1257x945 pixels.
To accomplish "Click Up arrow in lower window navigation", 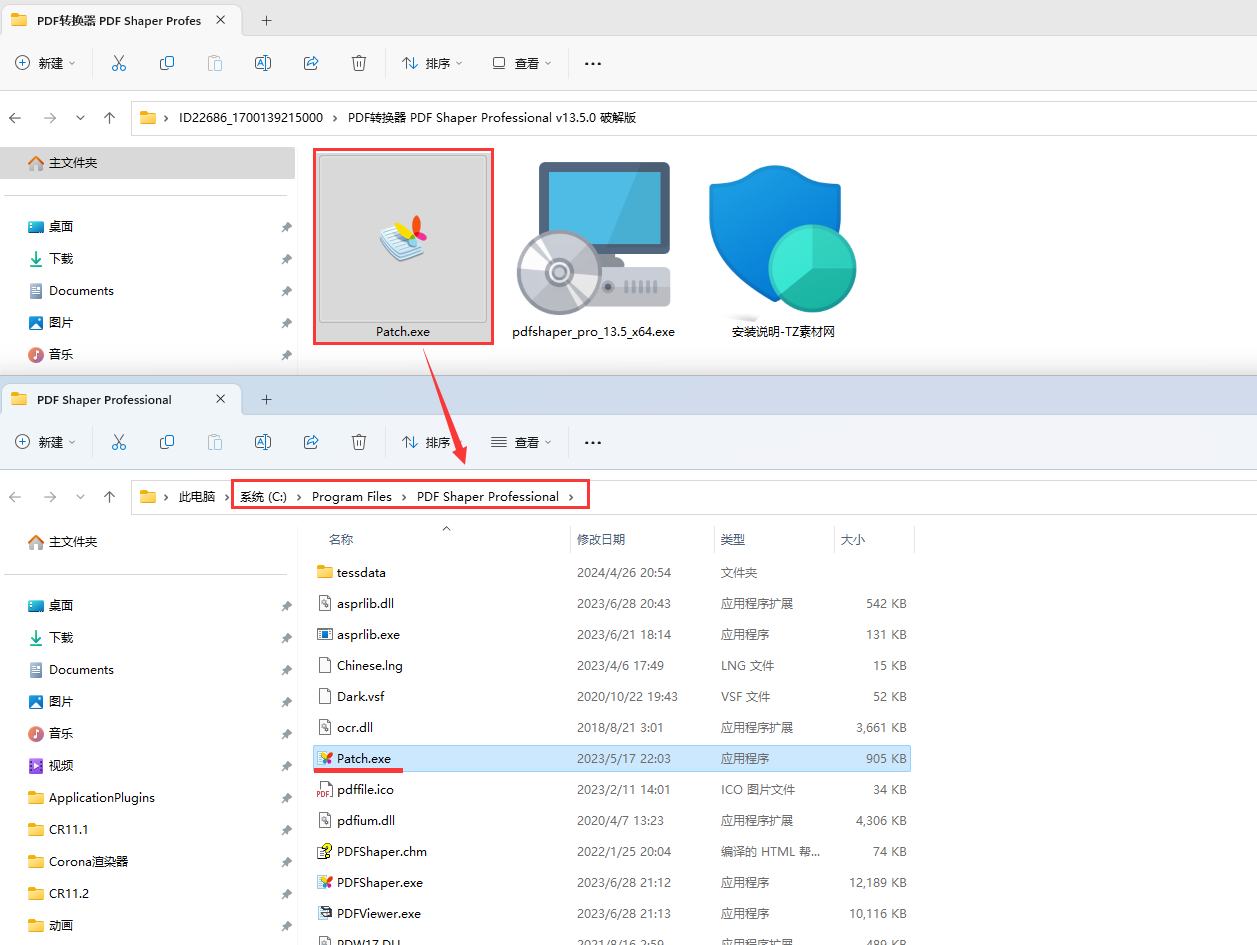I will [110, 497].
